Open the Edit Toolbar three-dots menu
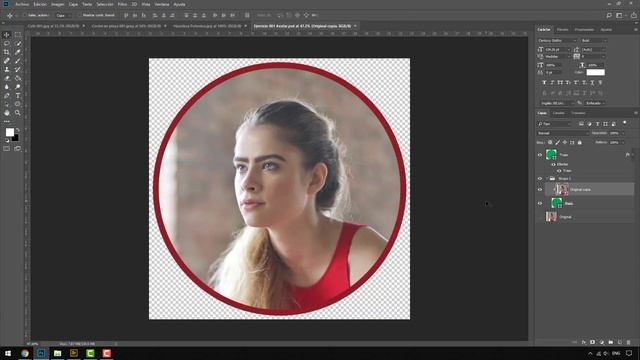 point(7,121)
